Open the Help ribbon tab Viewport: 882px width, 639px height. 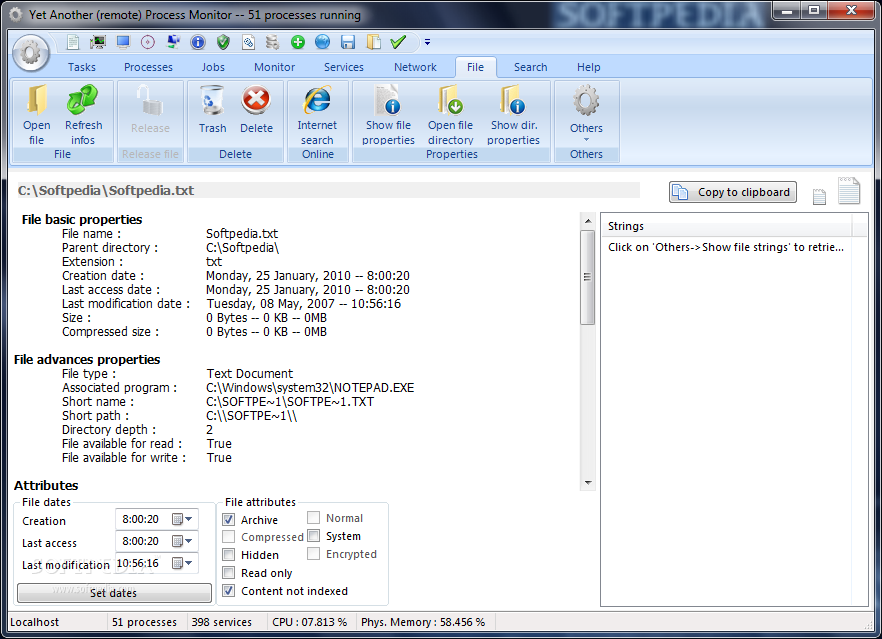click(x=588, y=67)
